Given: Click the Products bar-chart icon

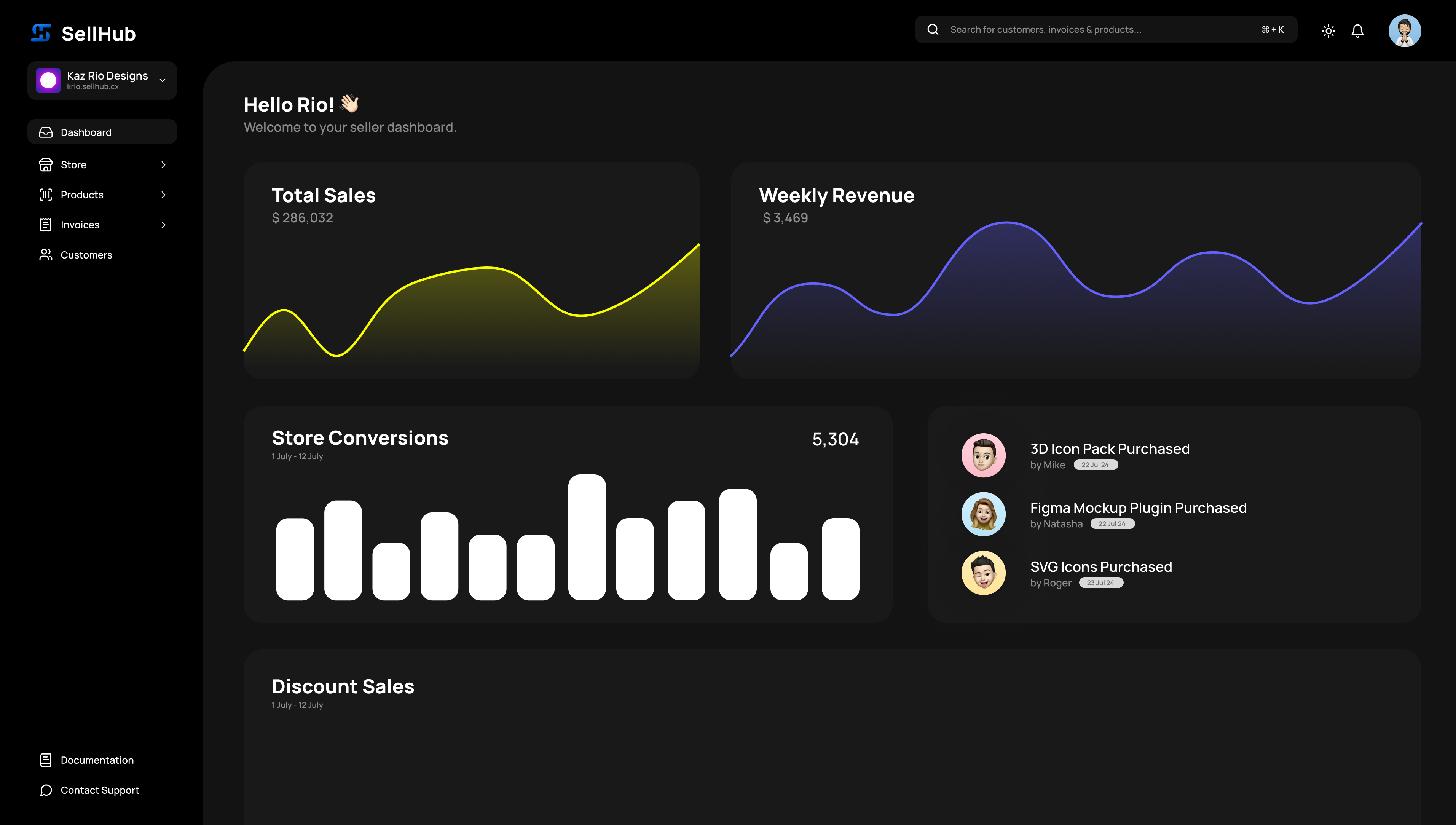Looking at the screenshot, I should pos(46,194).
